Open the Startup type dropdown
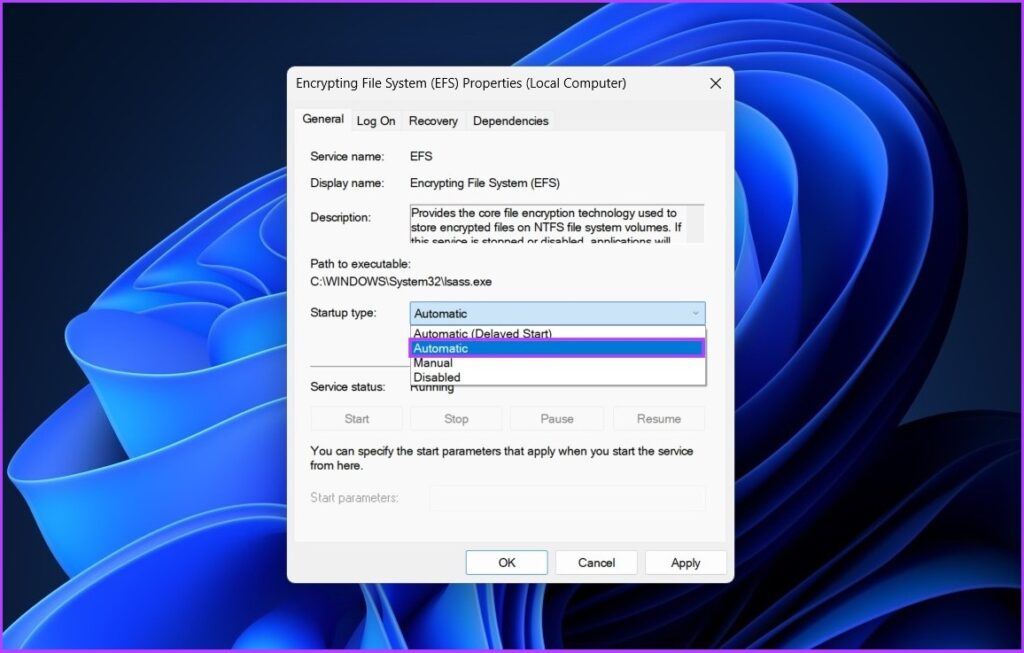Image resolution: width=1024 pixels, height=653 pixels. click(x=696, y=313)
